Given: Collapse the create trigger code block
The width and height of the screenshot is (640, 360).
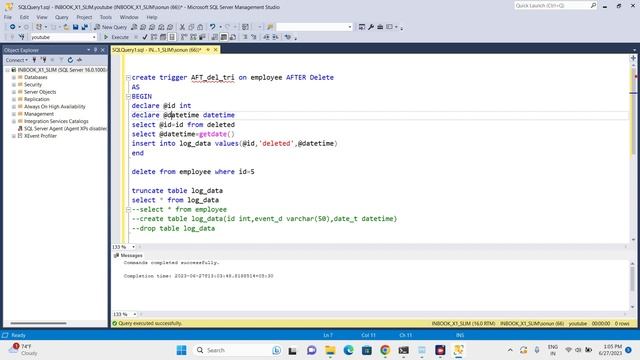Looking at the screenshot, I should [x=128, y=77].
